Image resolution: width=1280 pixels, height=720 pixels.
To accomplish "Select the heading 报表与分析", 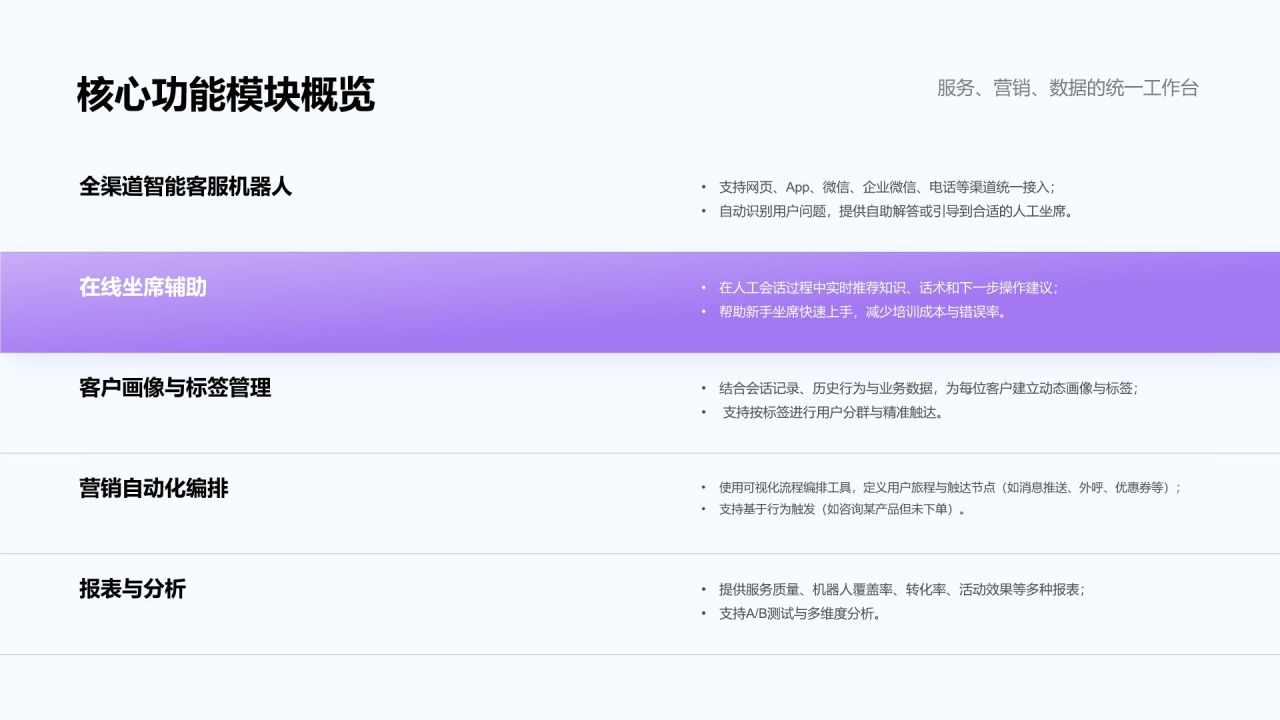I will coord(133,589).
